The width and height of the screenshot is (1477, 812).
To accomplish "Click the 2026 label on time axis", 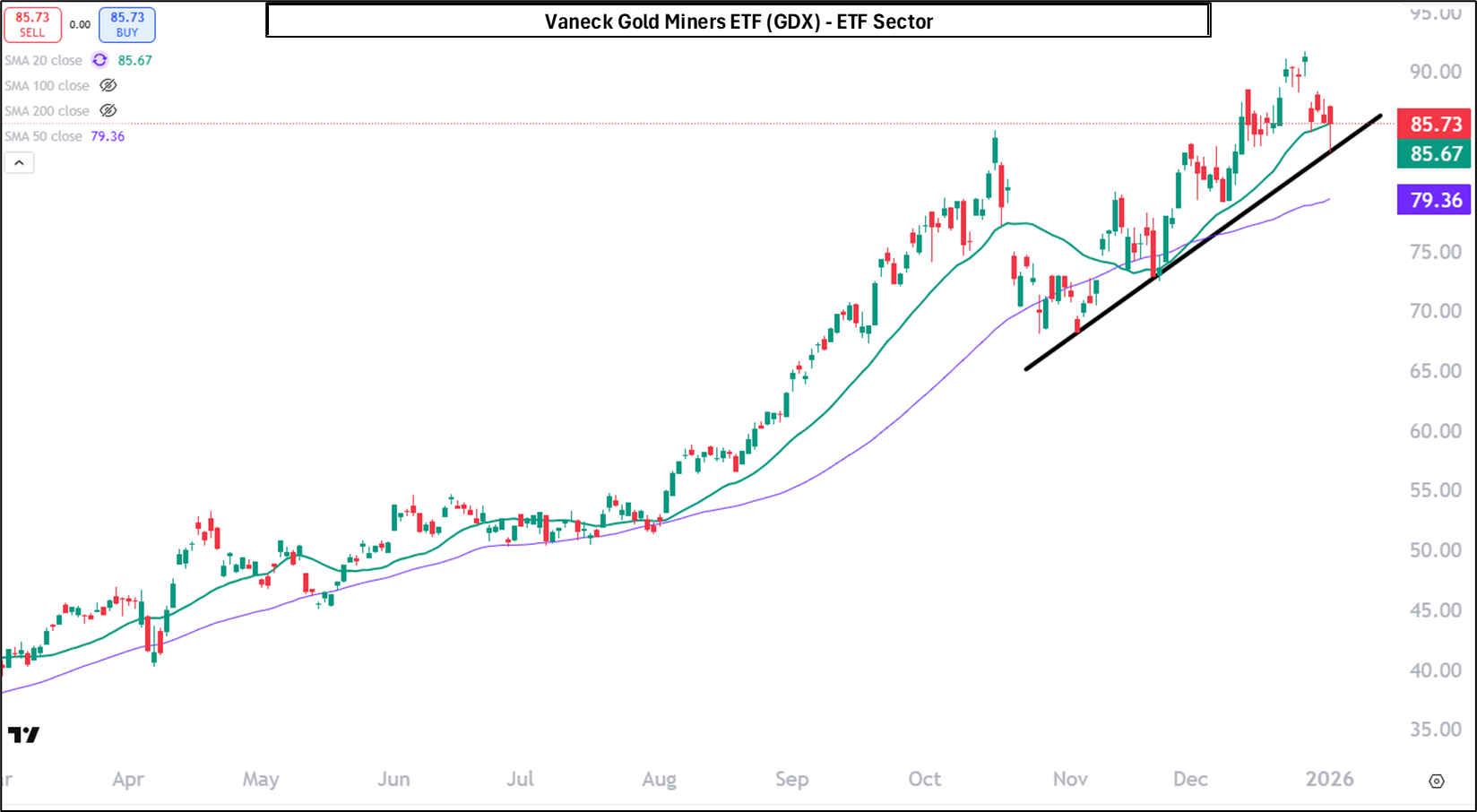I will click(1329, 780).
